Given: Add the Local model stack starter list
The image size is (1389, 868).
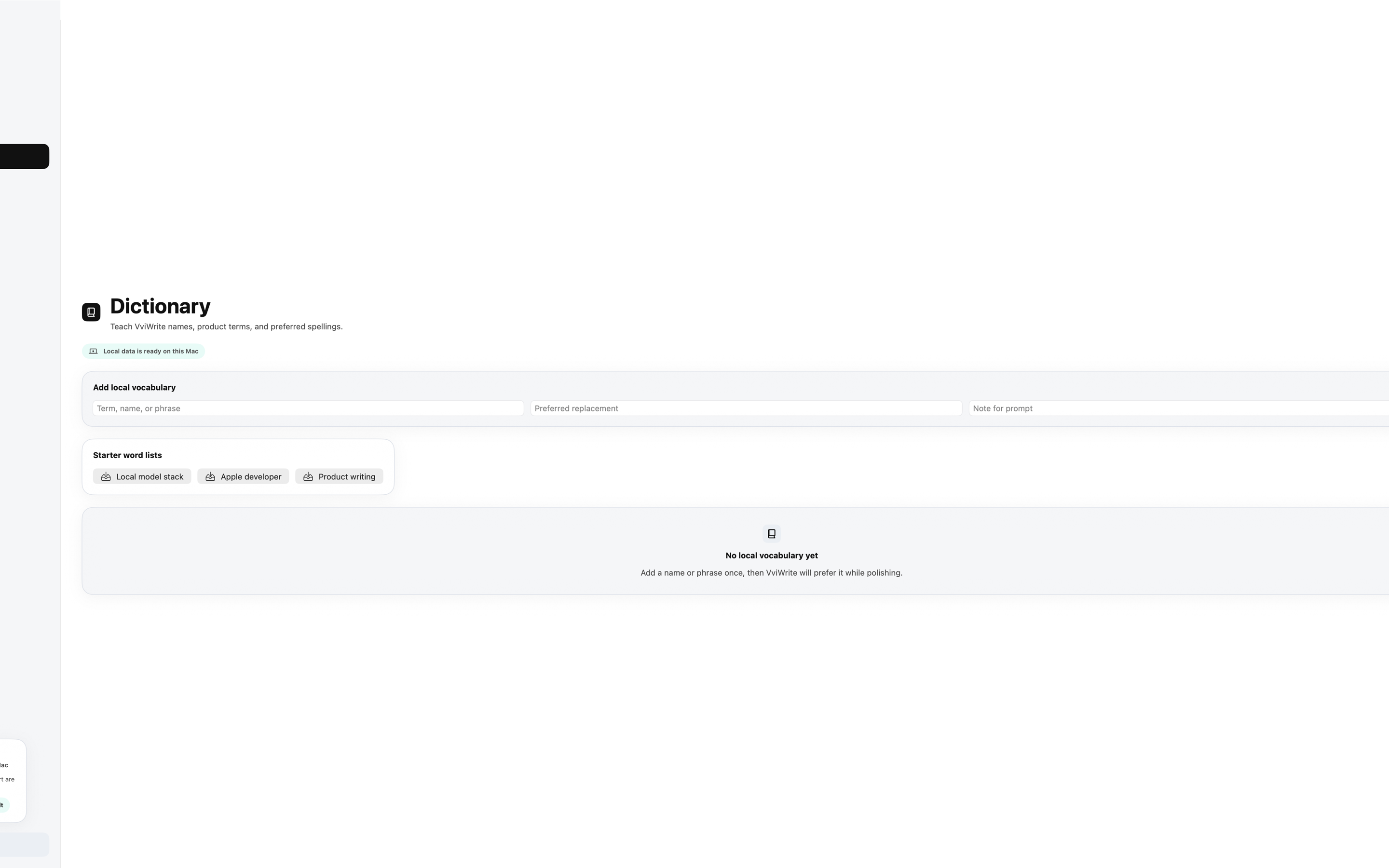Looking at the screenshot, I should 142,476.
